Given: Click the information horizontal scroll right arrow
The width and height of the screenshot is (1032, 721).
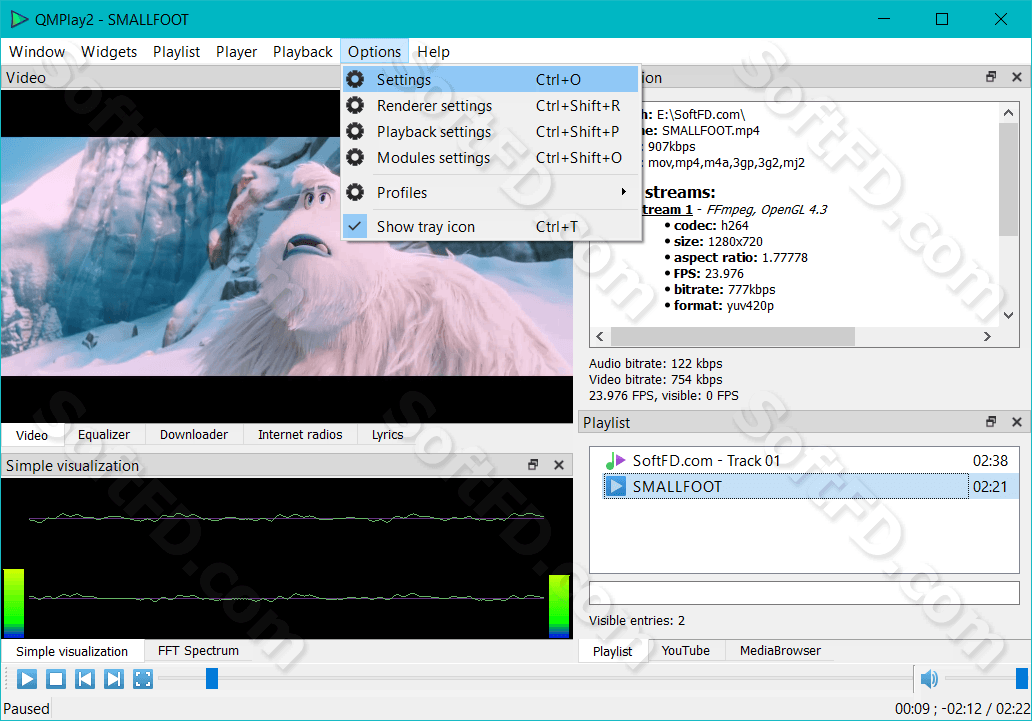Looking at the screenshot, I should pos(987,336).
